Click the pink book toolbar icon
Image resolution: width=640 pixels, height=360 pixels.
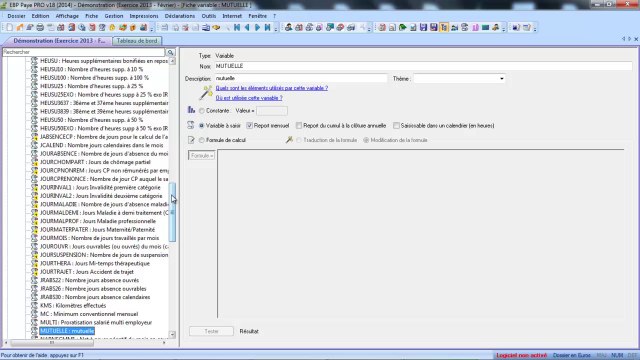[x=475, y=28]
